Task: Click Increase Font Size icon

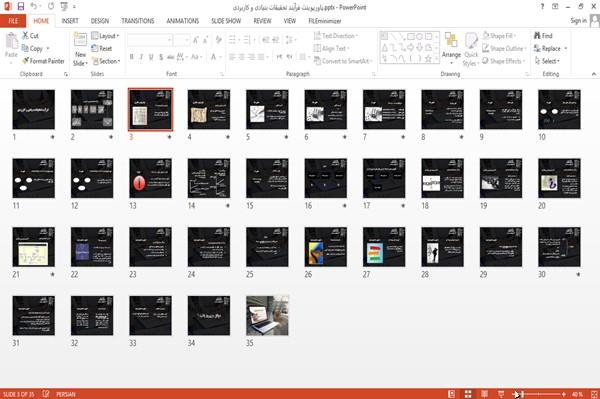Action: [x=196, y=40]
